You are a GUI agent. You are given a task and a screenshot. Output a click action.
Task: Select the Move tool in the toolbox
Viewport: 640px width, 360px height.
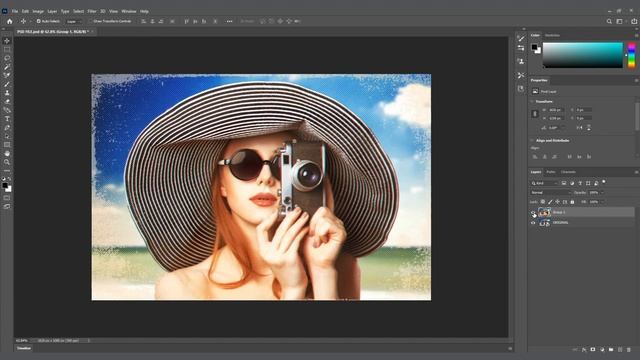click(7, 41)
